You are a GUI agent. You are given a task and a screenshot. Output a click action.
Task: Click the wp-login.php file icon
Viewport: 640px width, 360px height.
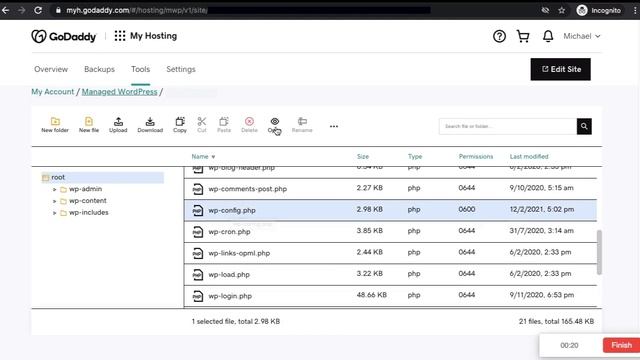click(x=198, y=296)
